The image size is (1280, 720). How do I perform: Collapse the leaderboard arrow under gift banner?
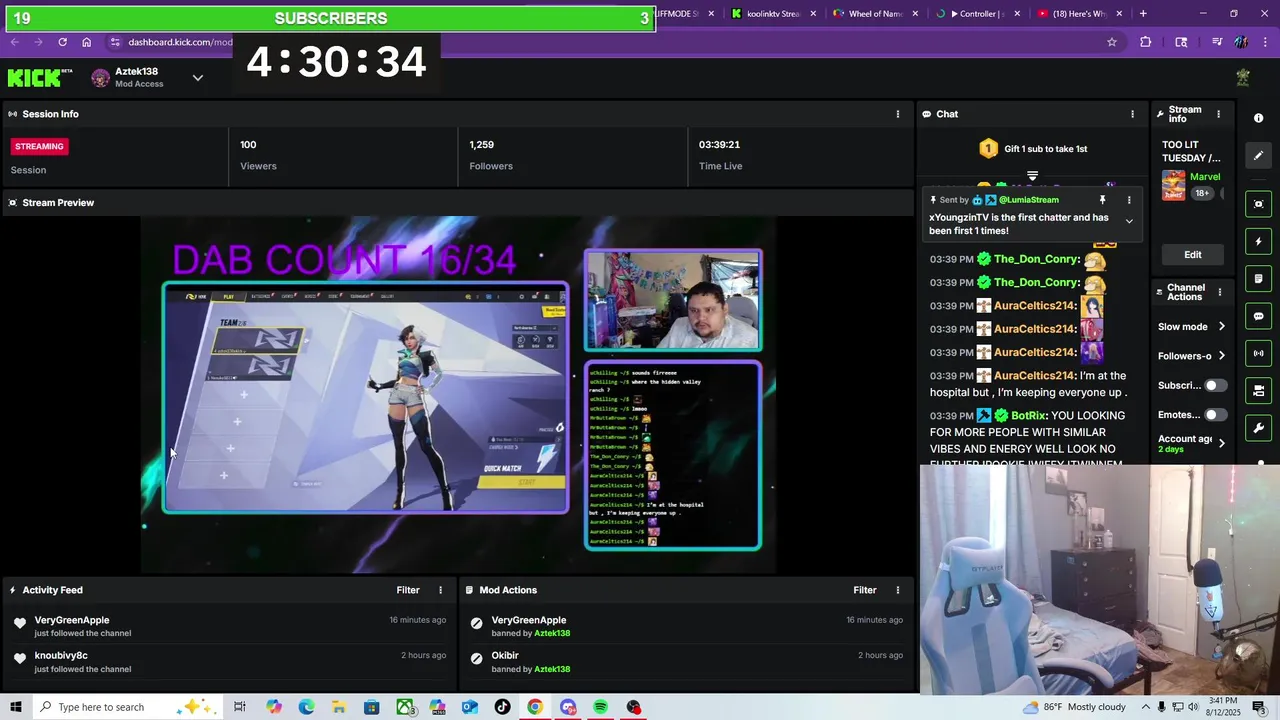(x=1032, y=175)
